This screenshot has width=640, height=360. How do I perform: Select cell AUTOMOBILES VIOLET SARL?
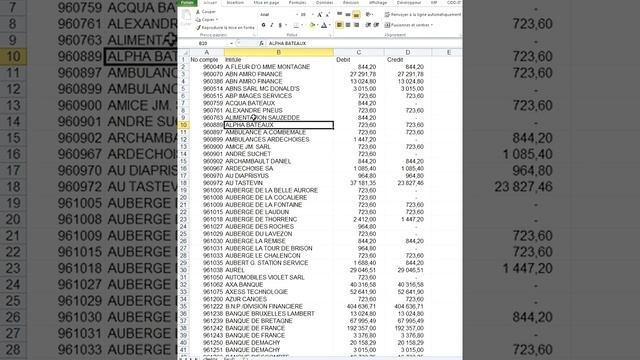[x=279, y=277]
